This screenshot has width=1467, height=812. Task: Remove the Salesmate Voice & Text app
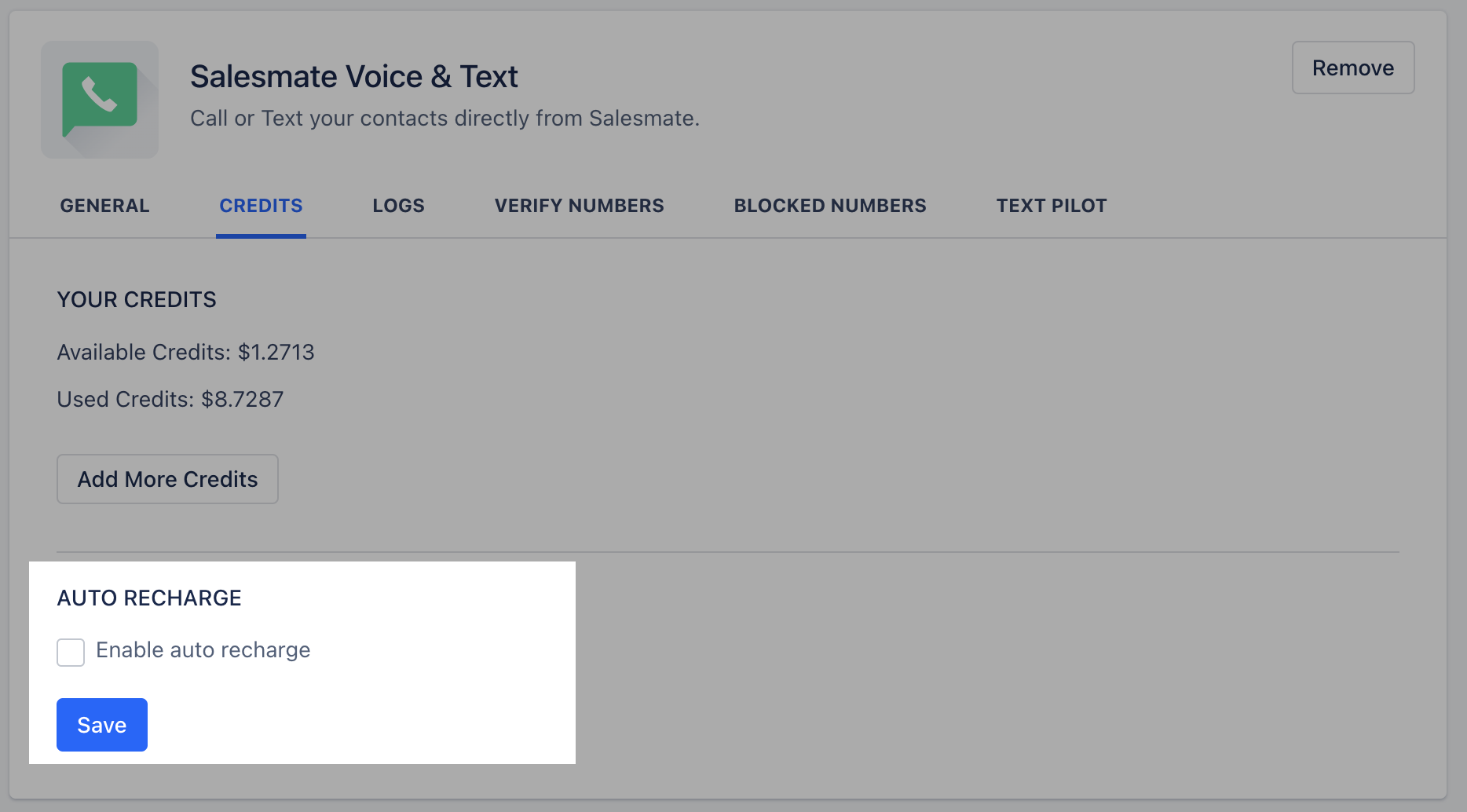click(1353, 68)
